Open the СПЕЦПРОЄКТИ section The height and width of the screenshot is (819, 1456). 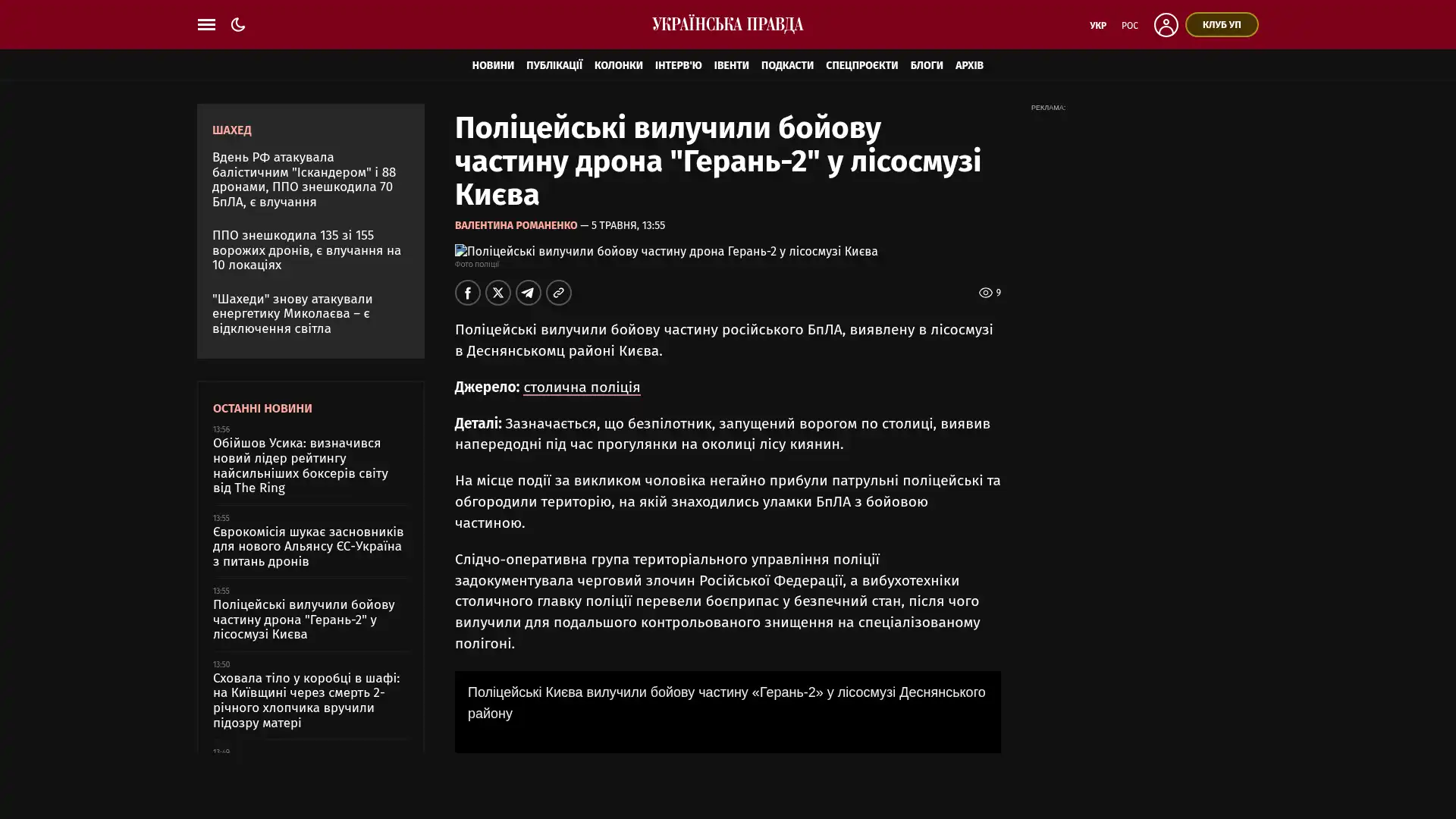coord(862,65)
